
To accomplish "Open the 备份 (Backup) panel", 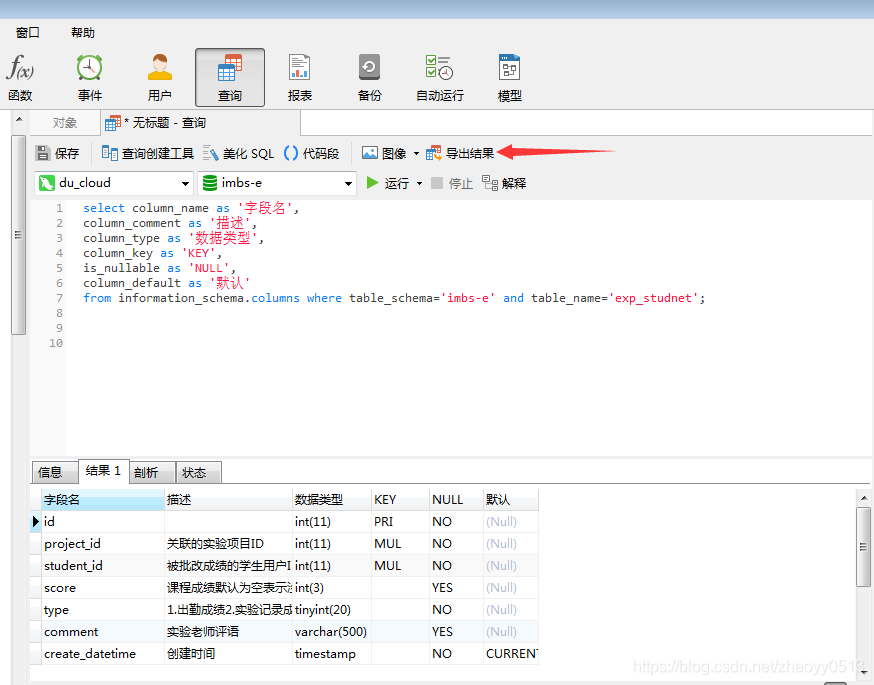I will pyautogui.click(x=368, y=77).
